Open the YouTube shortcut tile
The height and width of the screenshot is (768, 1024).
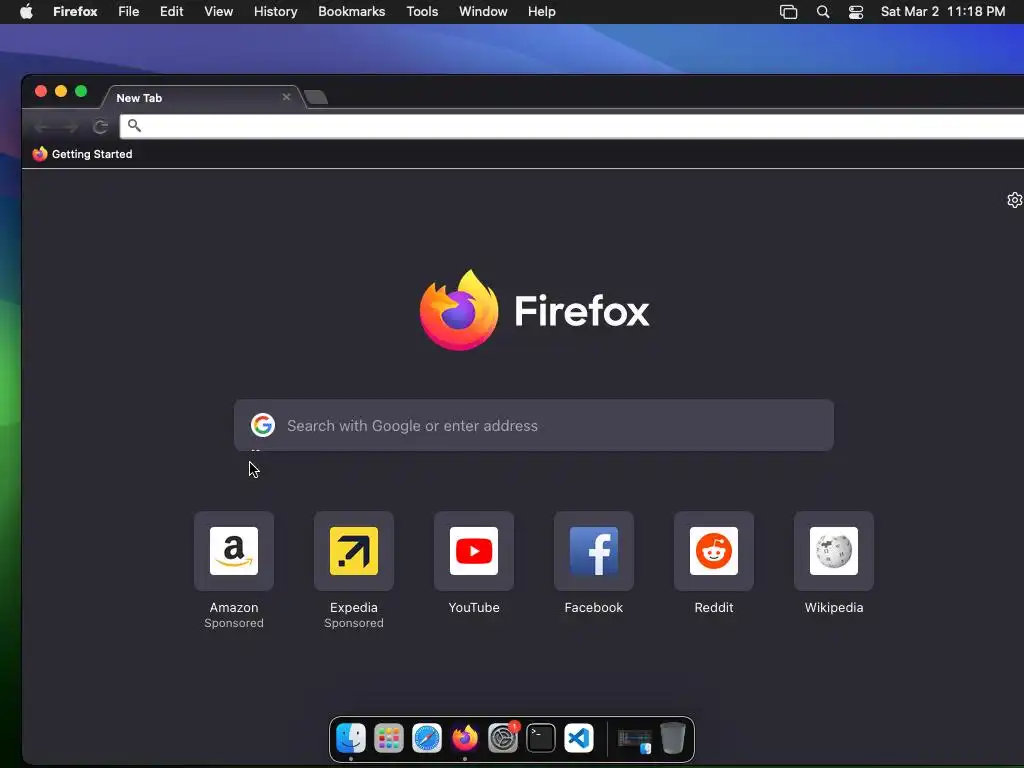(474, 551)
